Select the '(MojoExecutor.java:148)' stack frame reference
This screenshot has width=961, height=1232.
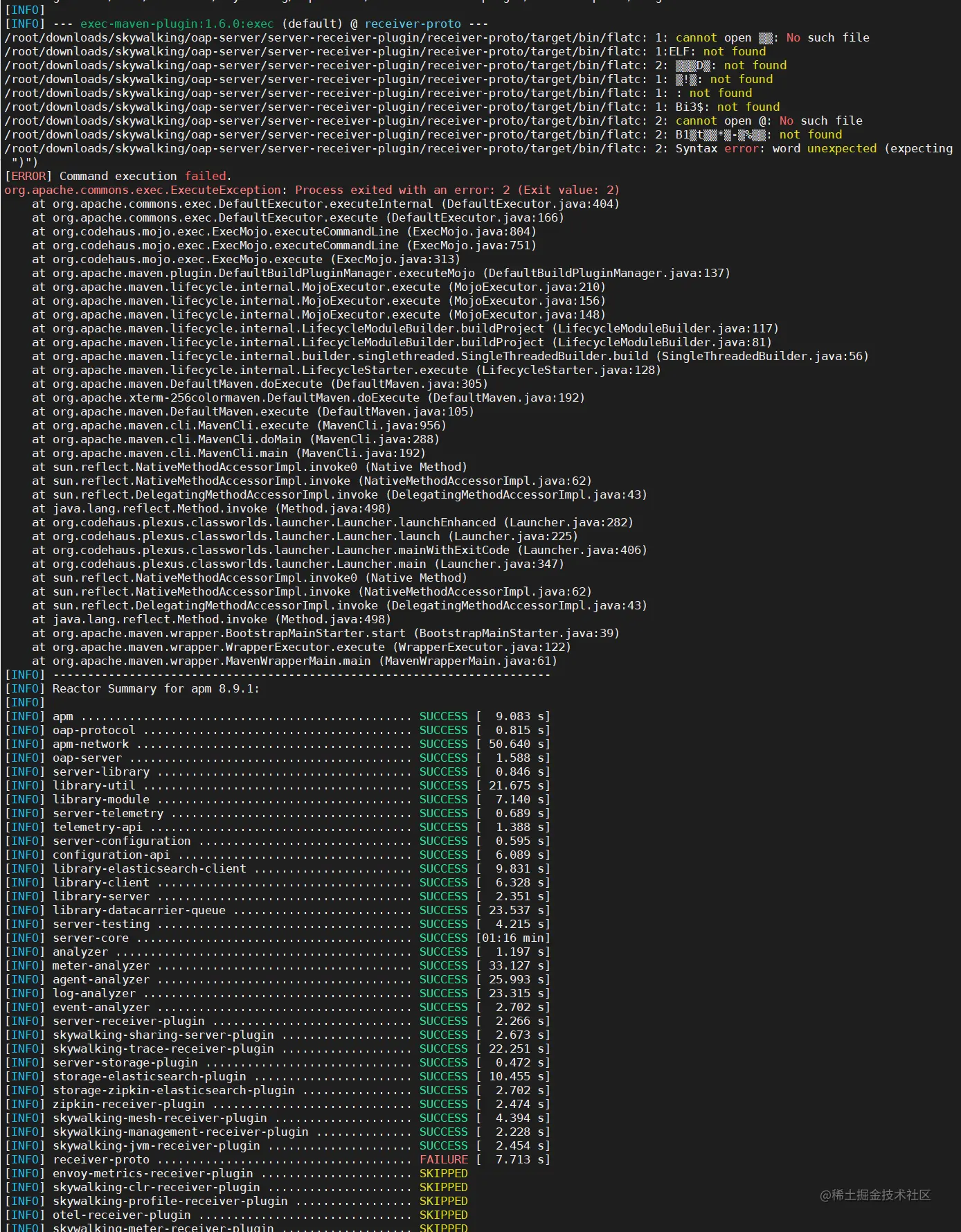click(526, 314)
